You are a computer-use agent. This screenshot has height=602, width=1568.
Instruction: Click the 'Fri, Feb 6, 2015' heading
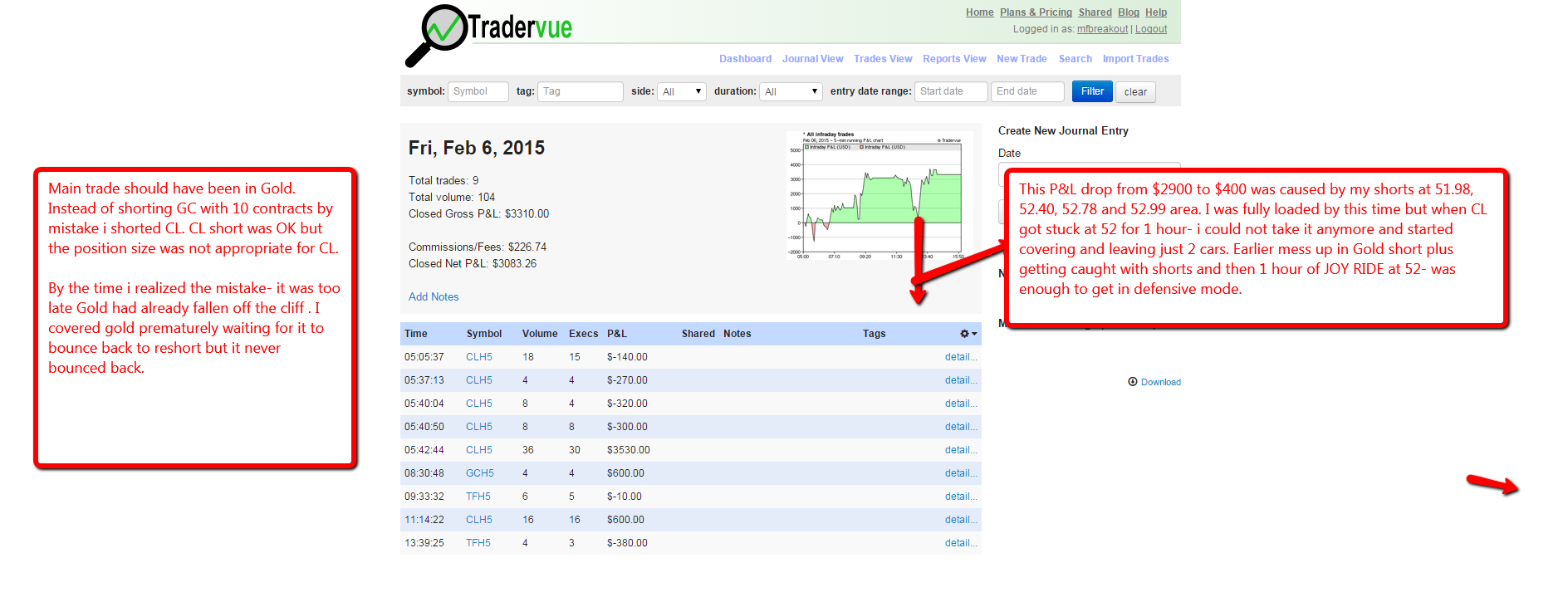click(477, 149)
